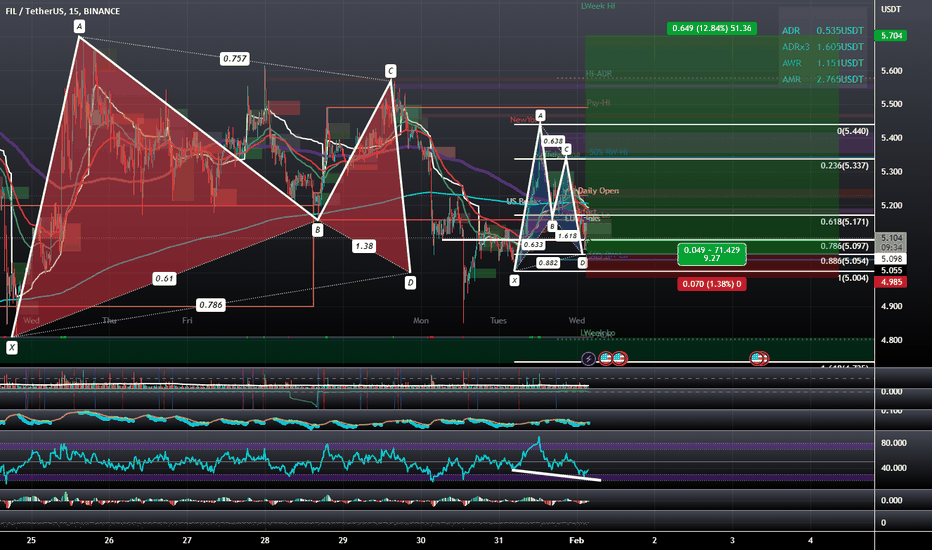
Task: Click the 0.638 ratio label
Action: pyautogui.click(x=553, y=141)
